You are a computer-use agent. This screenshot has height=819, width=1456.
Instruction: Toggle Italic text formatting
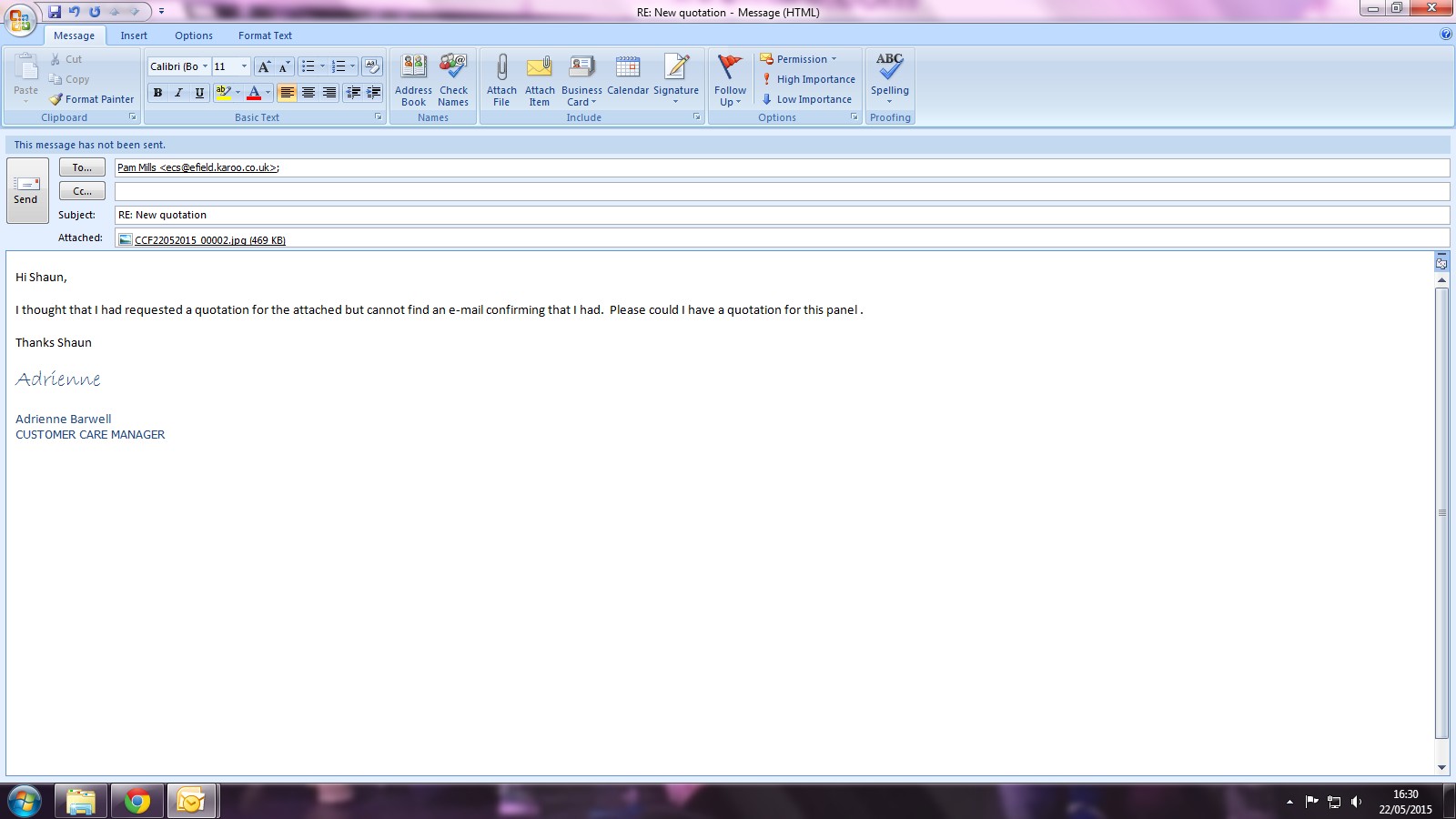(178, 93)
